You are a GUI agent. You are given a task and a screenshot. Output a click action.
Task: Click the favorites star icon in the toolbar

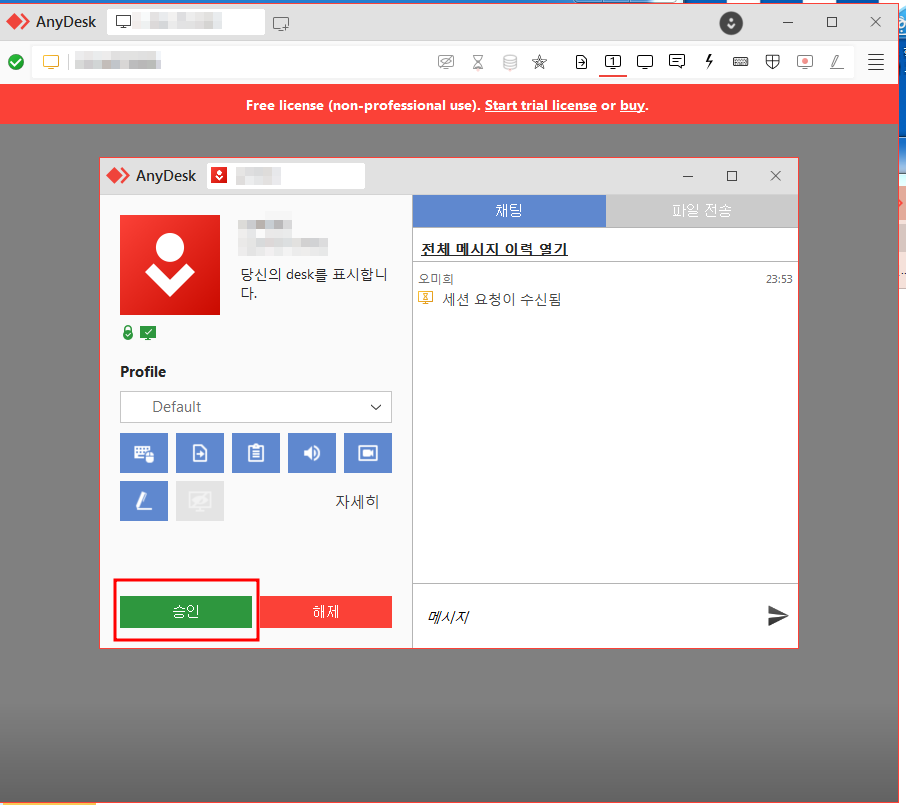tap(540, 61)
